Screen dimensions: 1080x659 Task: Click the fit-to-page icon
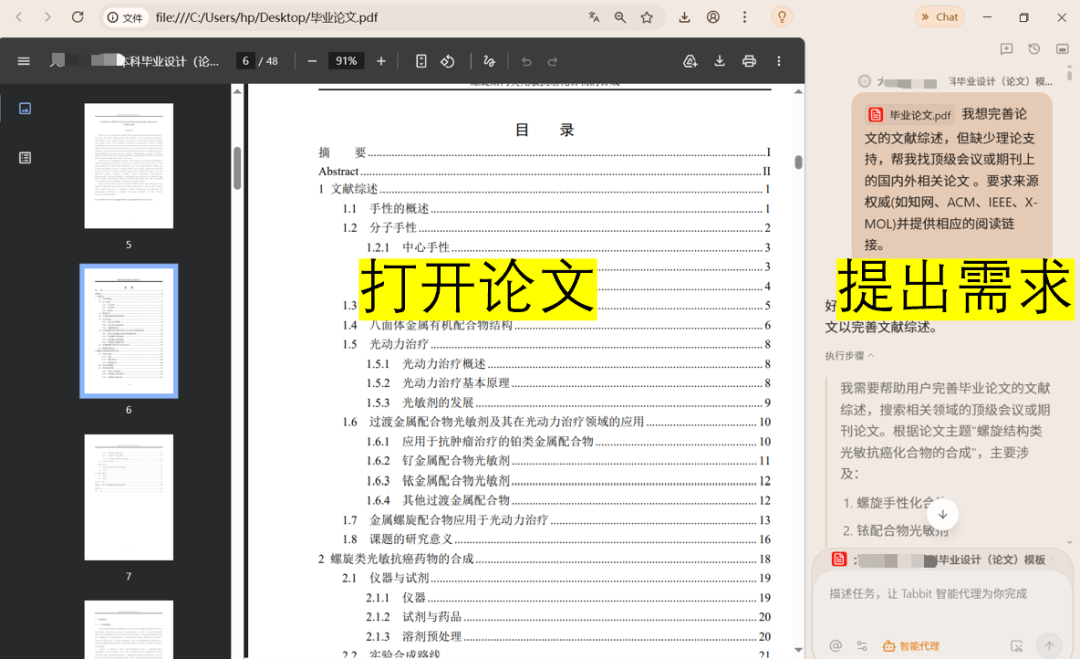(421, 61)
